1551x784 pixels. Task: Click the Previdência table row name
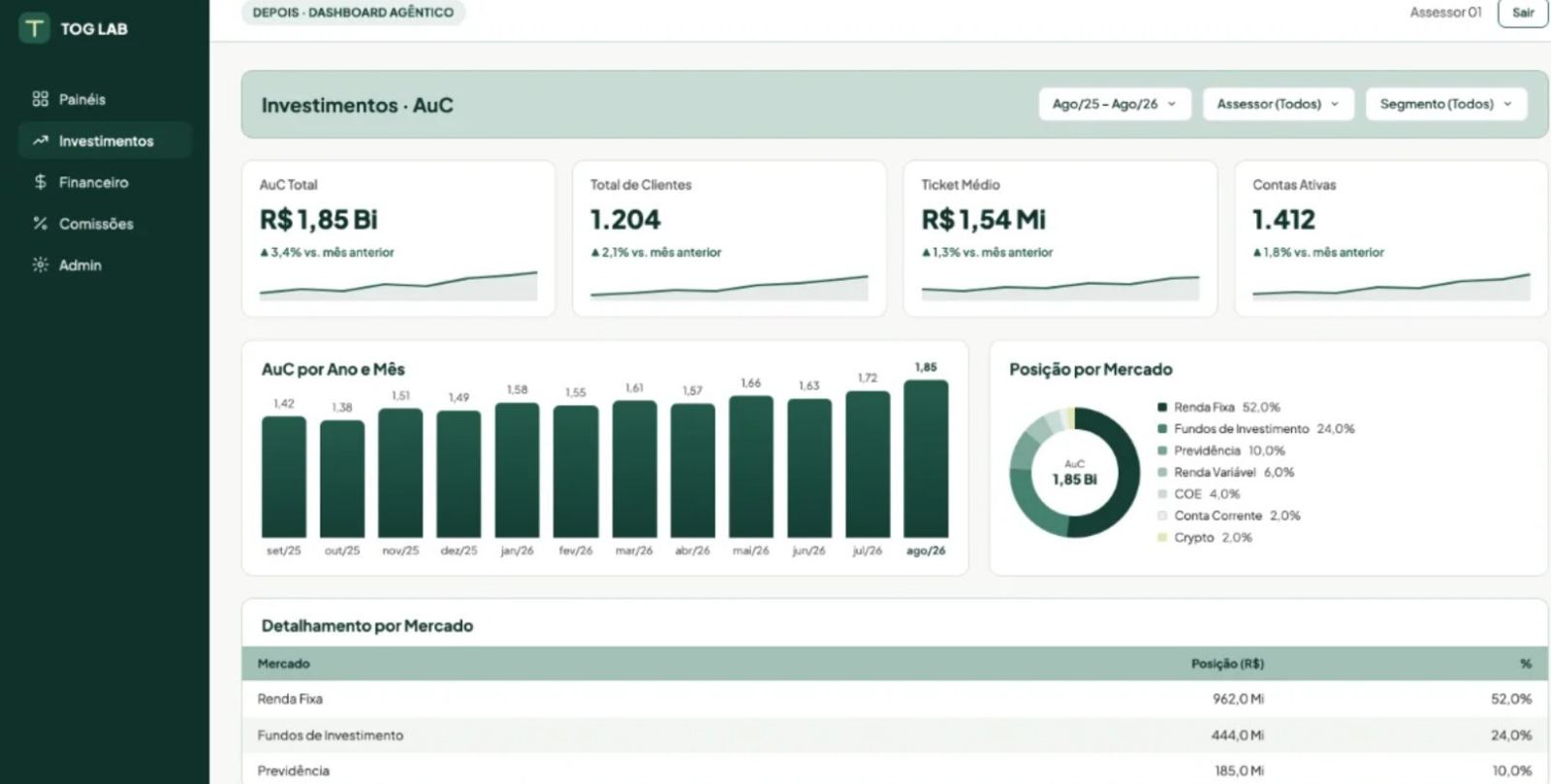[x=294, y=771]
